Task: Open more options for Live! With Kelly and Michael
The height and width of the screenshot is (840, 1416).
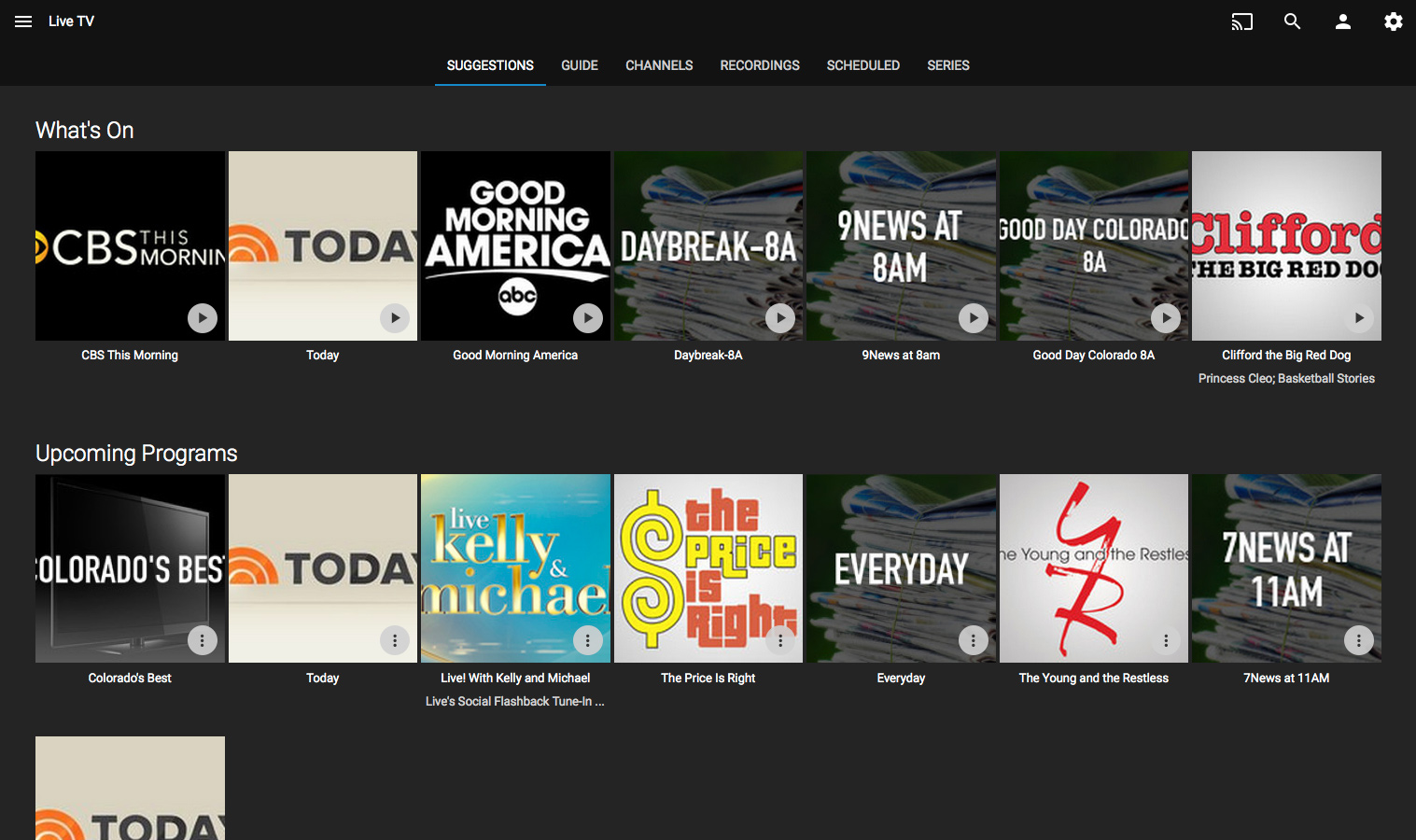Action: point(588,640)
